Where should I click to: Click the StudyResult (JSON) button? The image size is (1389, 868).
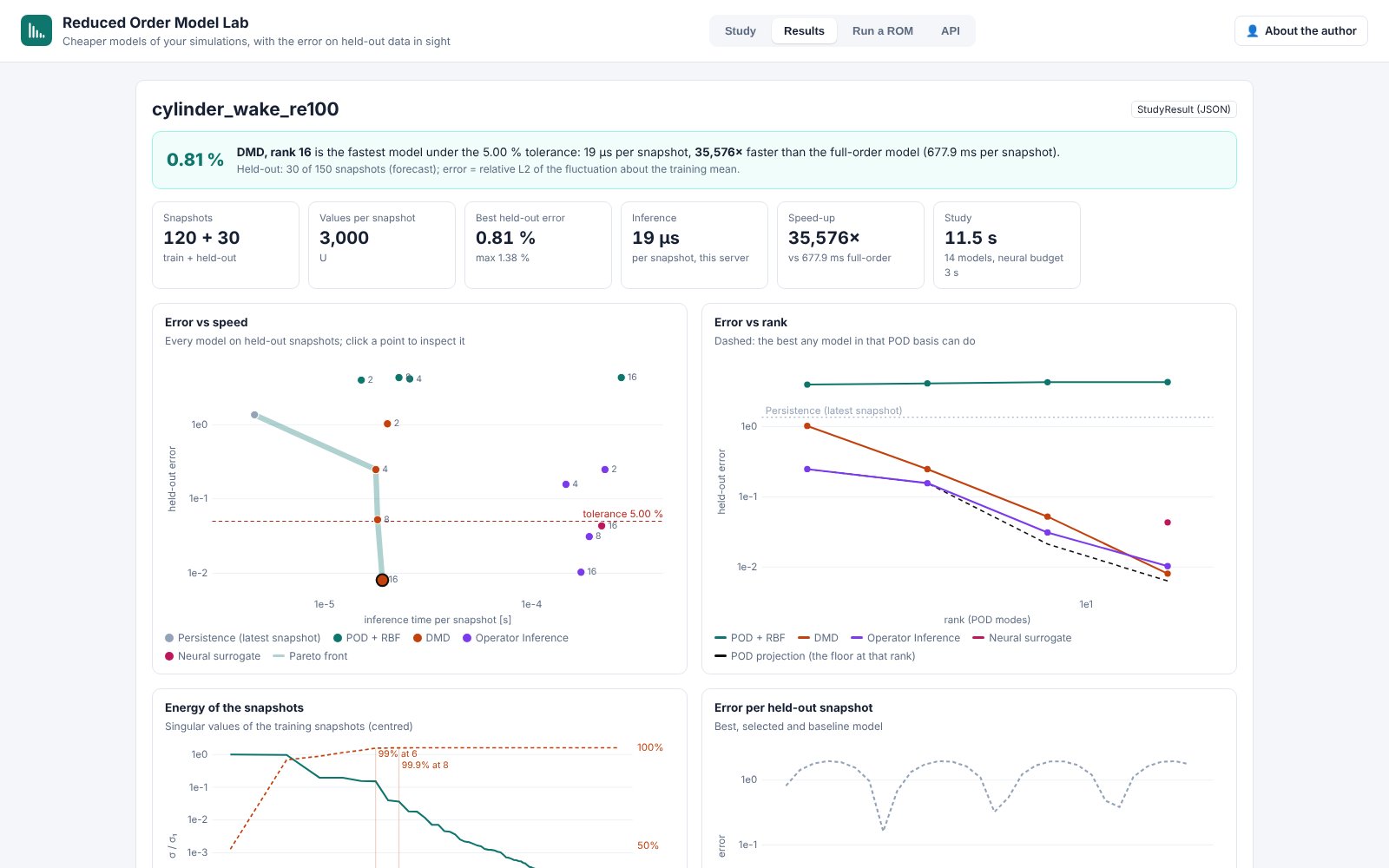(1184, 109)
